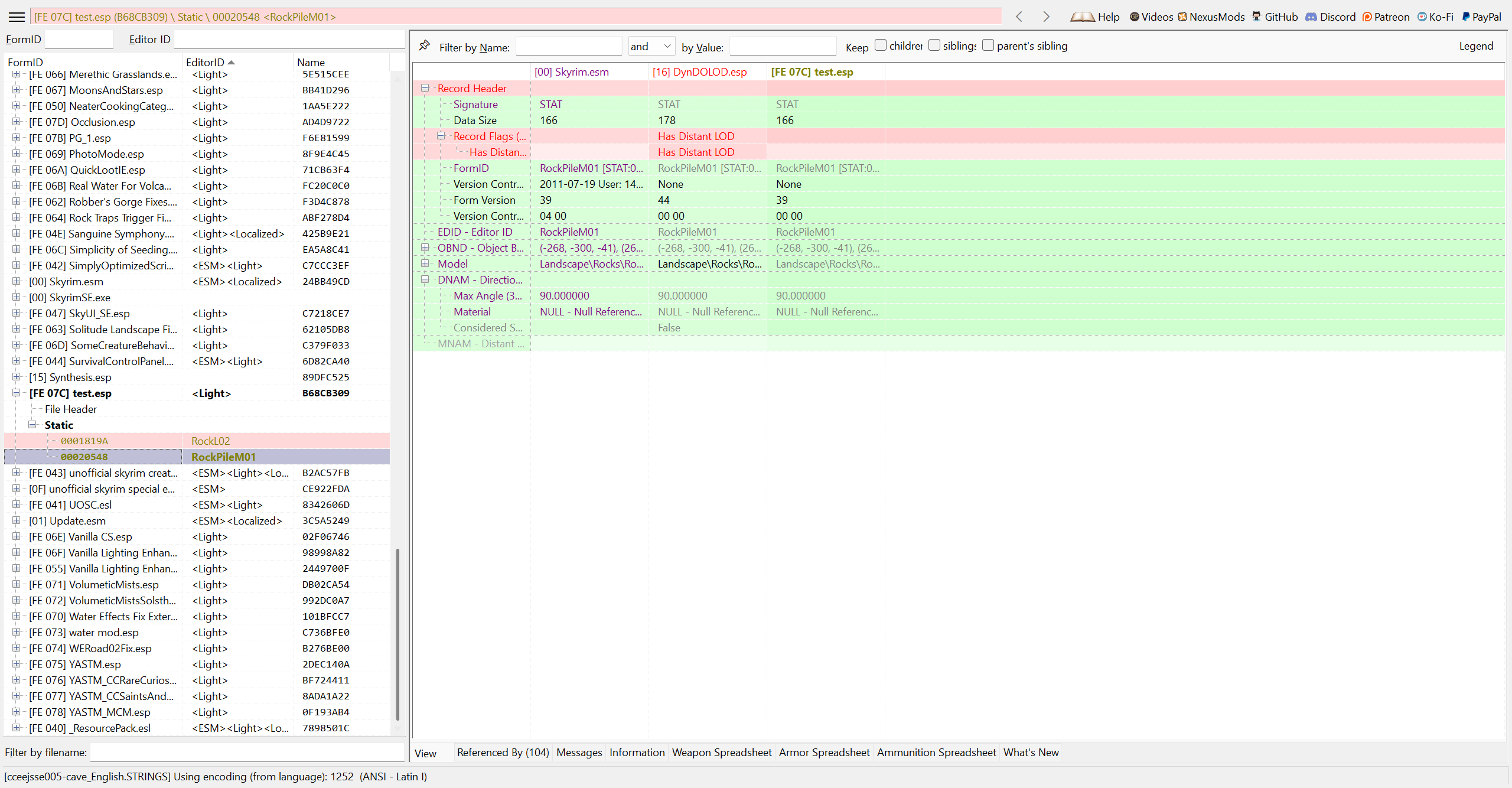Screen dimensions: 1512x788
Task: Open the Help book icon
Action: coord(1083,17)
